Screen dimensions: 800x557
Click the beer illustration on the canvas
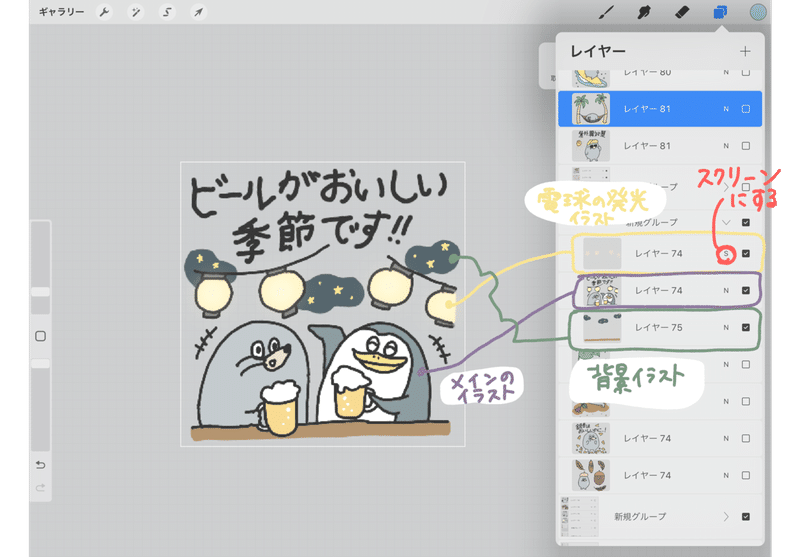[322, 304]
